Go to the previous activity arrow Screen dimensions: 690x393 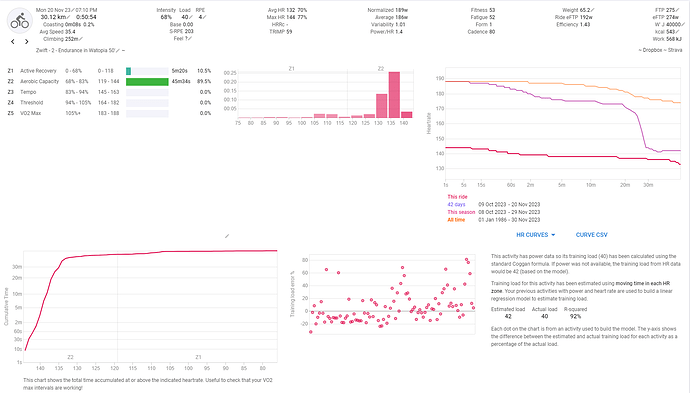tap(13, 41)
